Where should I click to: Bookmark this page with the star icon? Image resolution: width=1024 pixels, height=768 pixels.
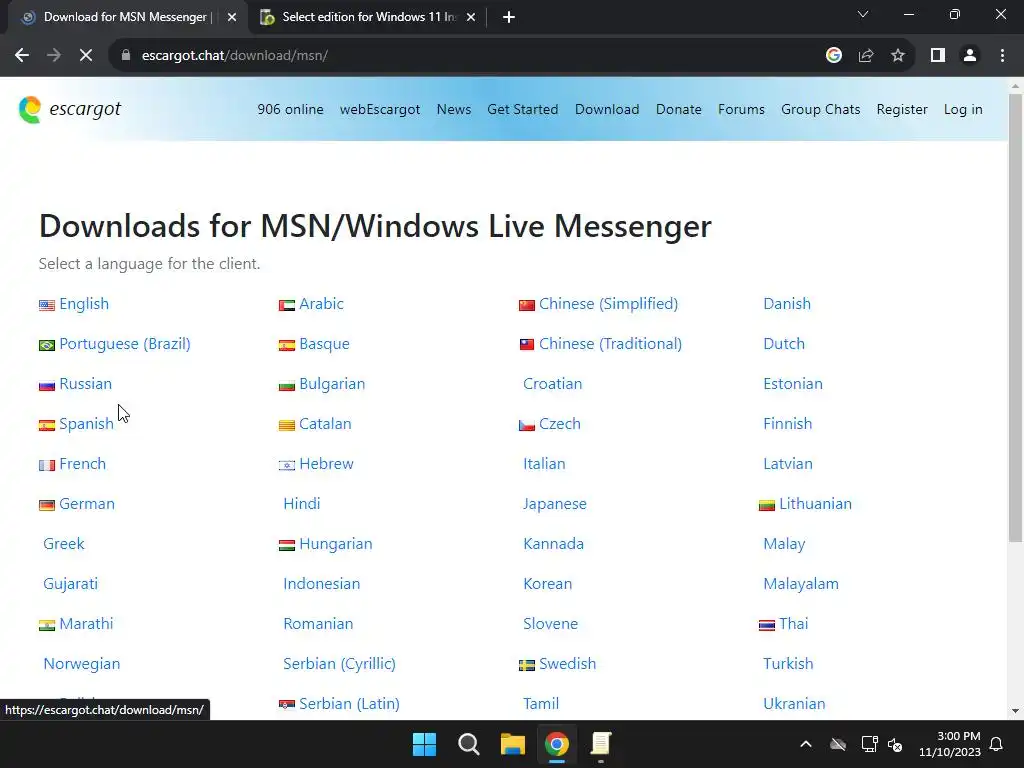(898, 56)
